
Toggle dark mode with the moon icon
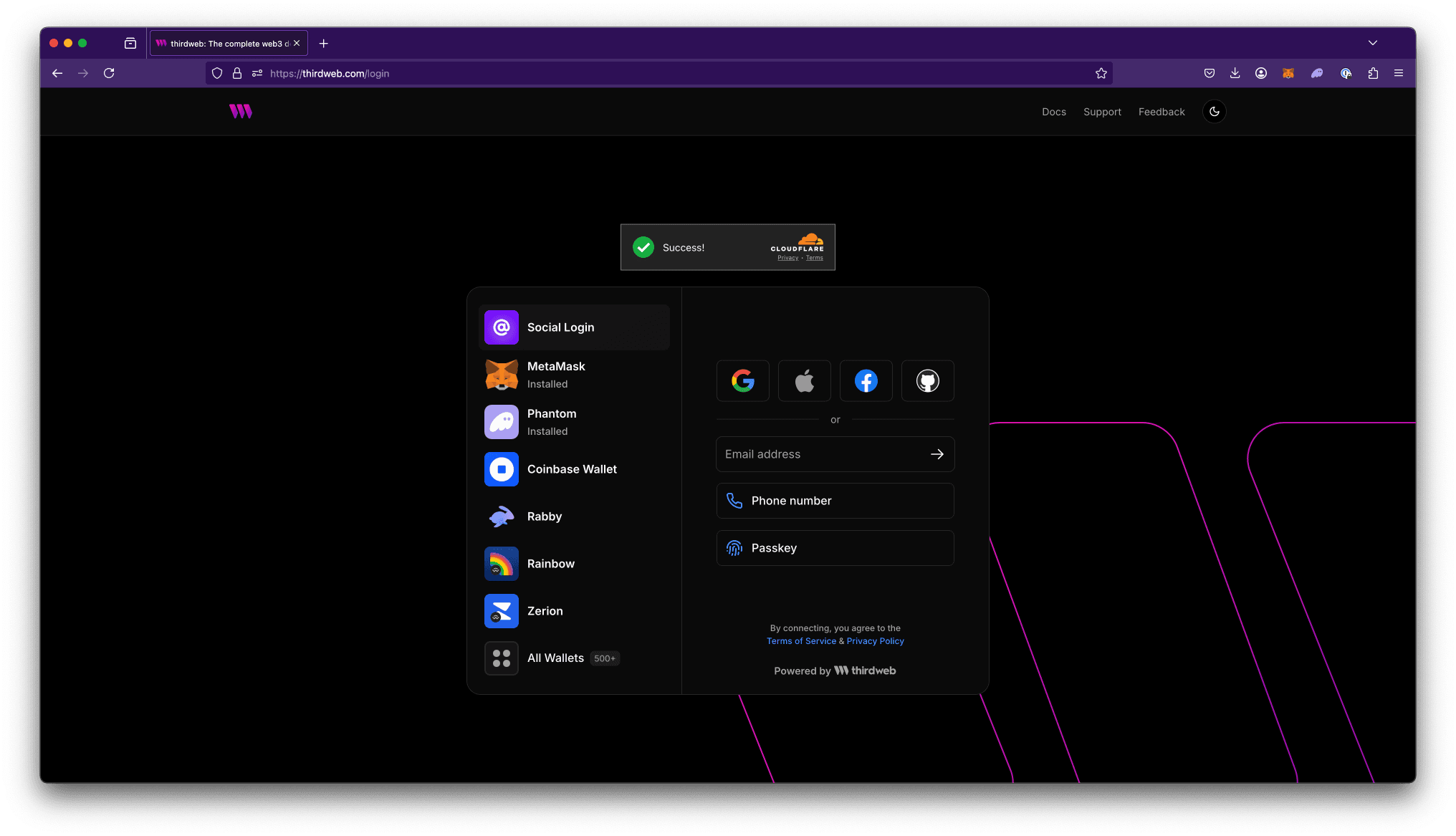coord(1214,111)
